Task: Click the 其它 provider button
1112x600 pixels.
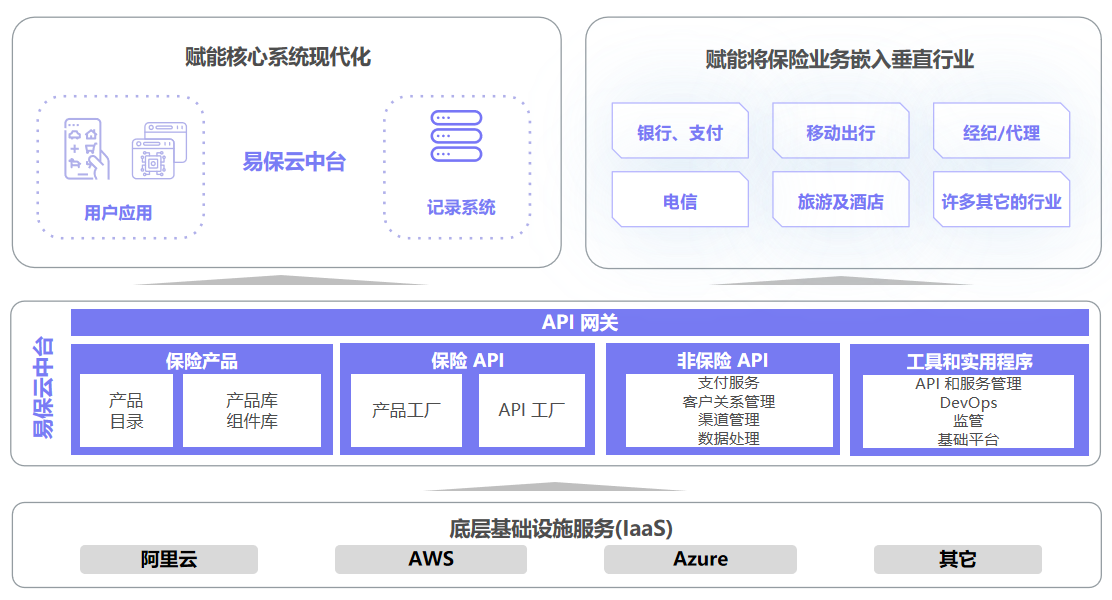Action: click(957, 559)
